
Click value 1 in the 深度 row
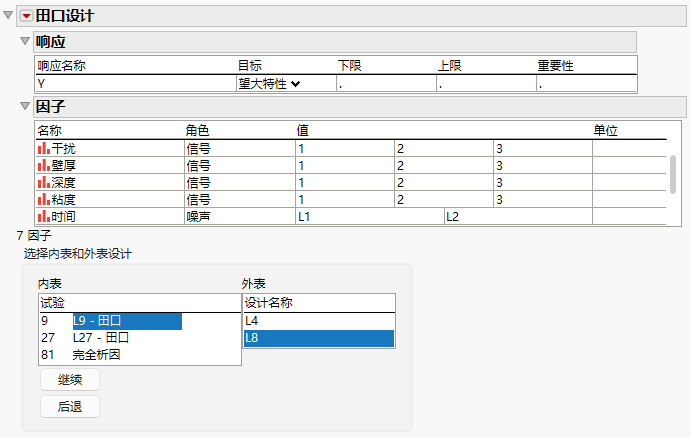pyautogui.click(x=345, y=182)
